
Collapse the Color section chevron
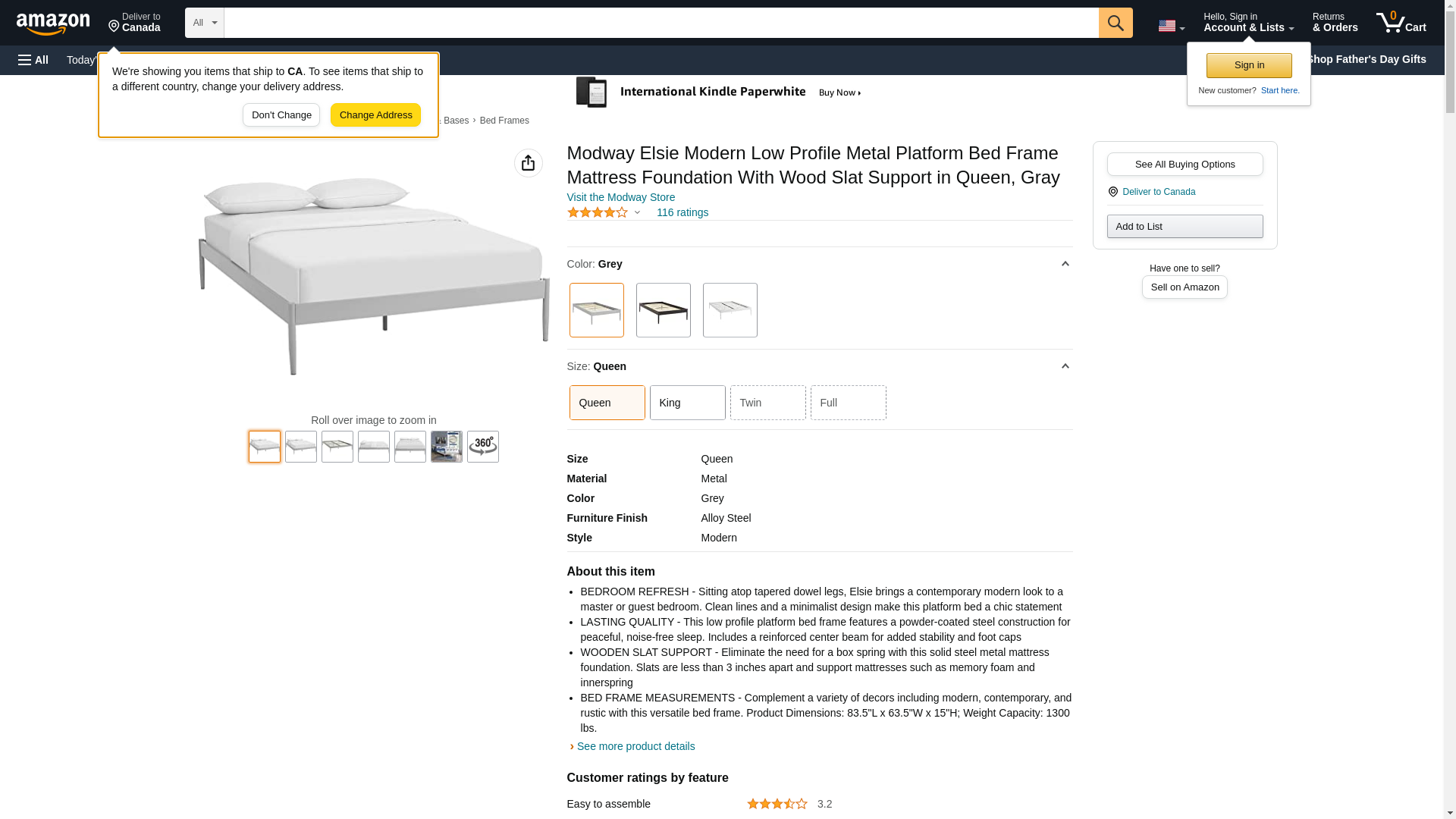1065,264
